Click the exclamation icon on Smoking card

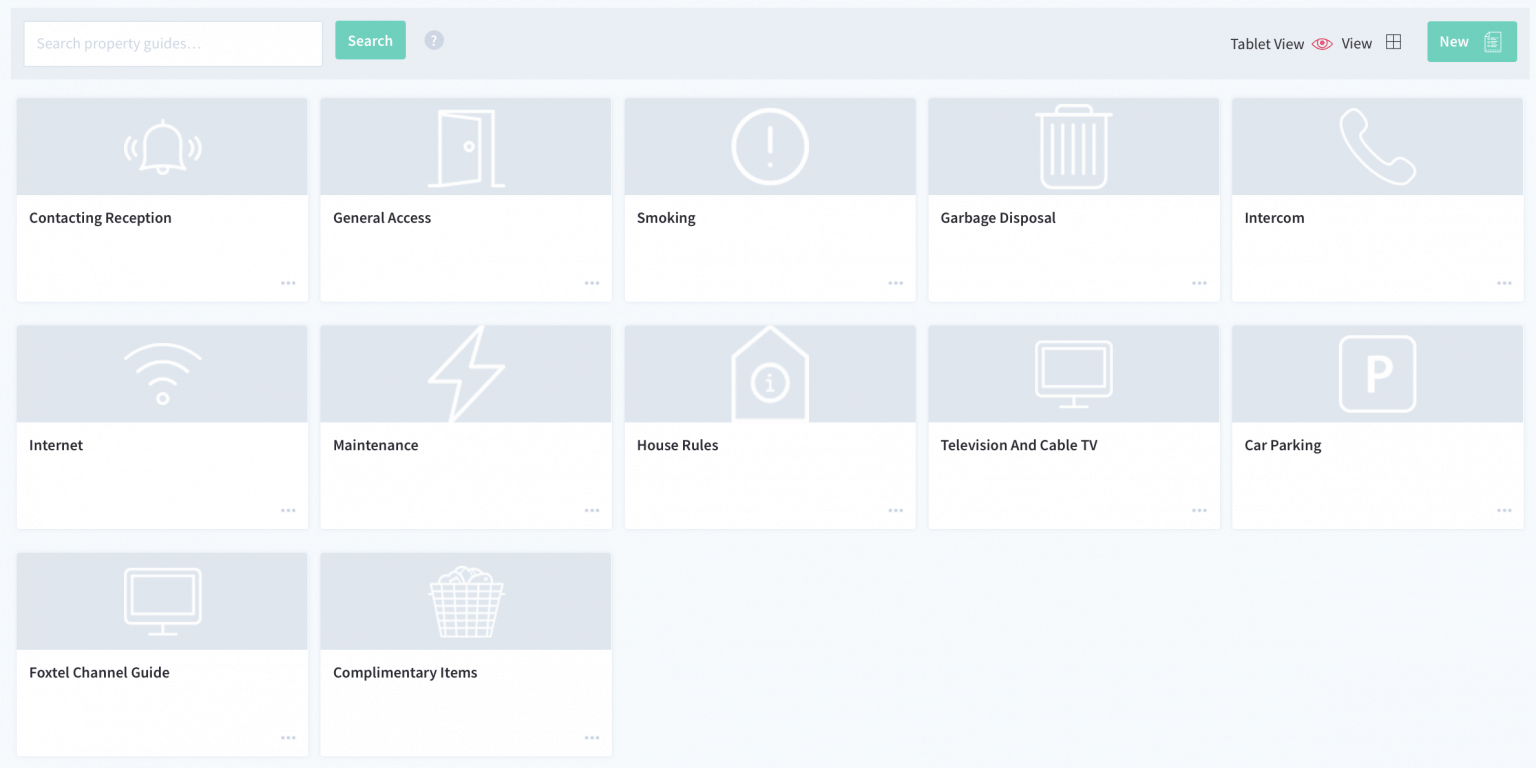(770, 147)
